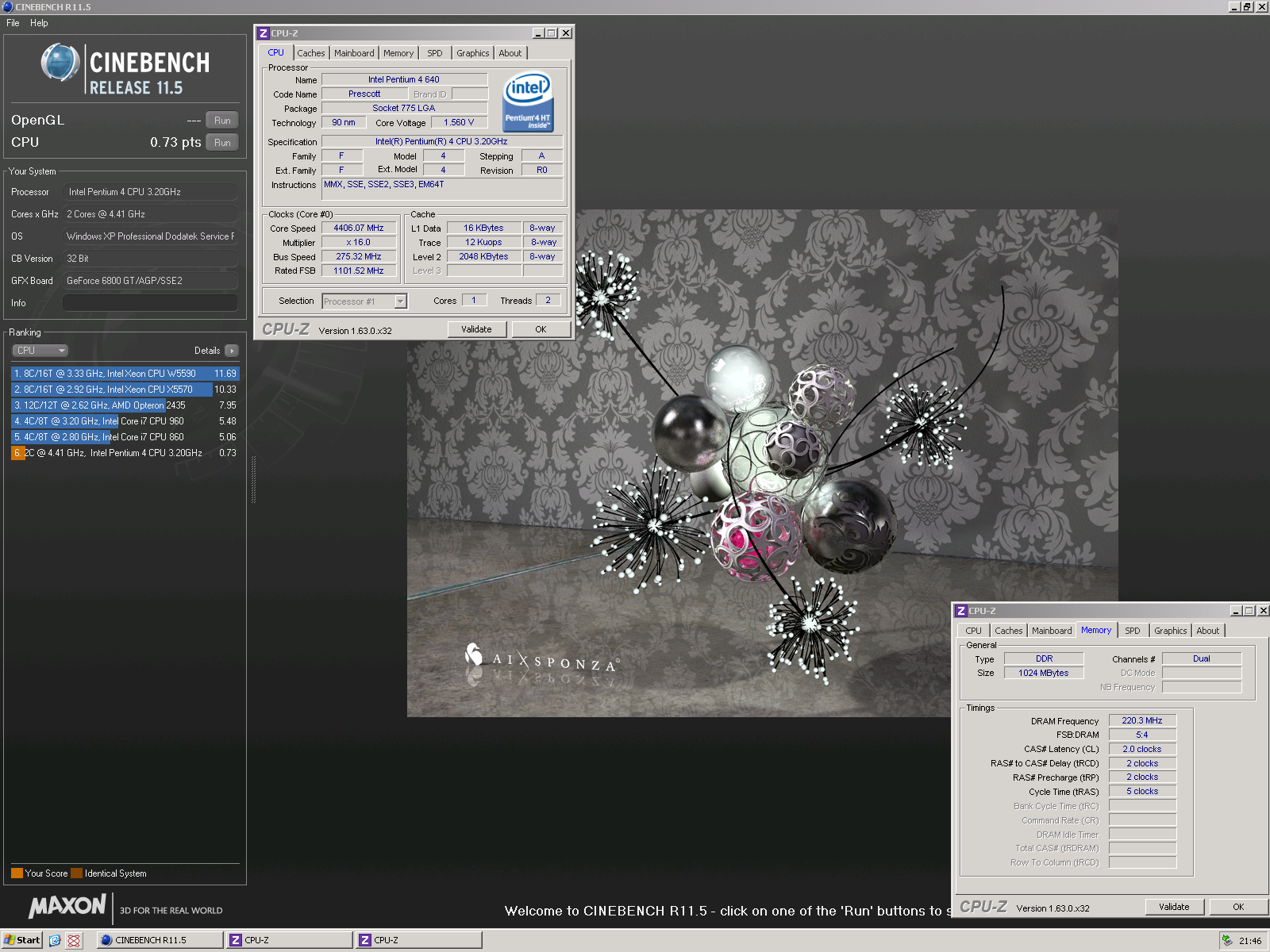Click the Your Score orange swatch

click(x=17, y=873)
